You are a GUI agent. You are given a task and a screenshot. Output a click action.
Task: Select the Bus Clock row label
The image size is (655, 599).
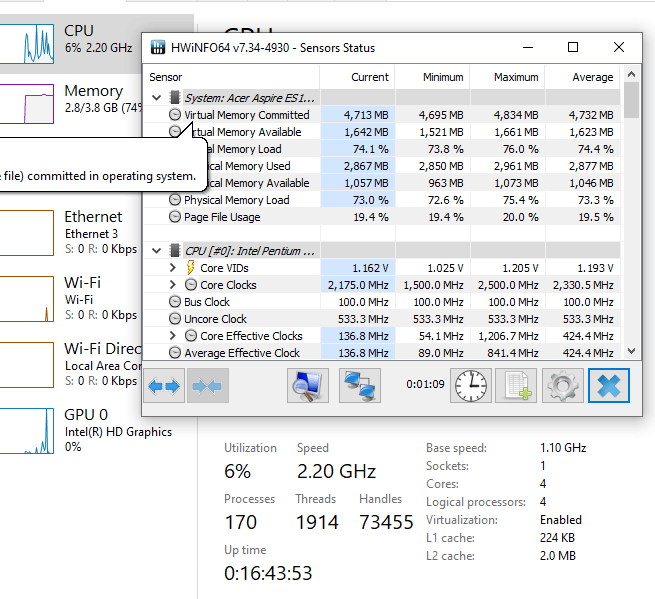pyautogui.click(x=207, y=302)
